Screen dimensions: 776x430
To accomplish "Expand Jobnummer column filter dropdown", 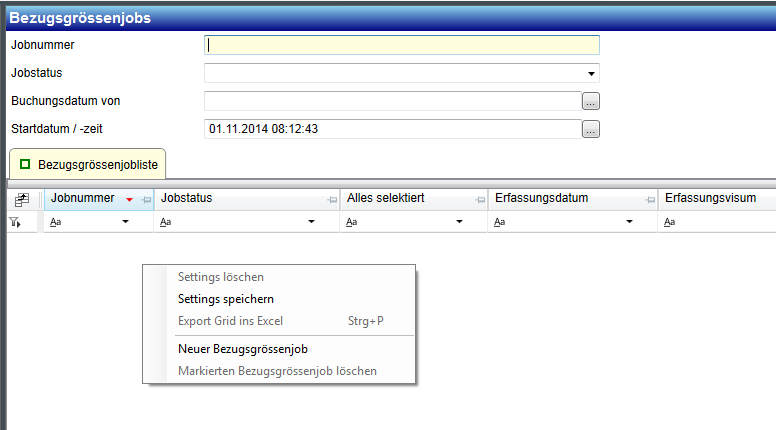I will pos(126,222).
